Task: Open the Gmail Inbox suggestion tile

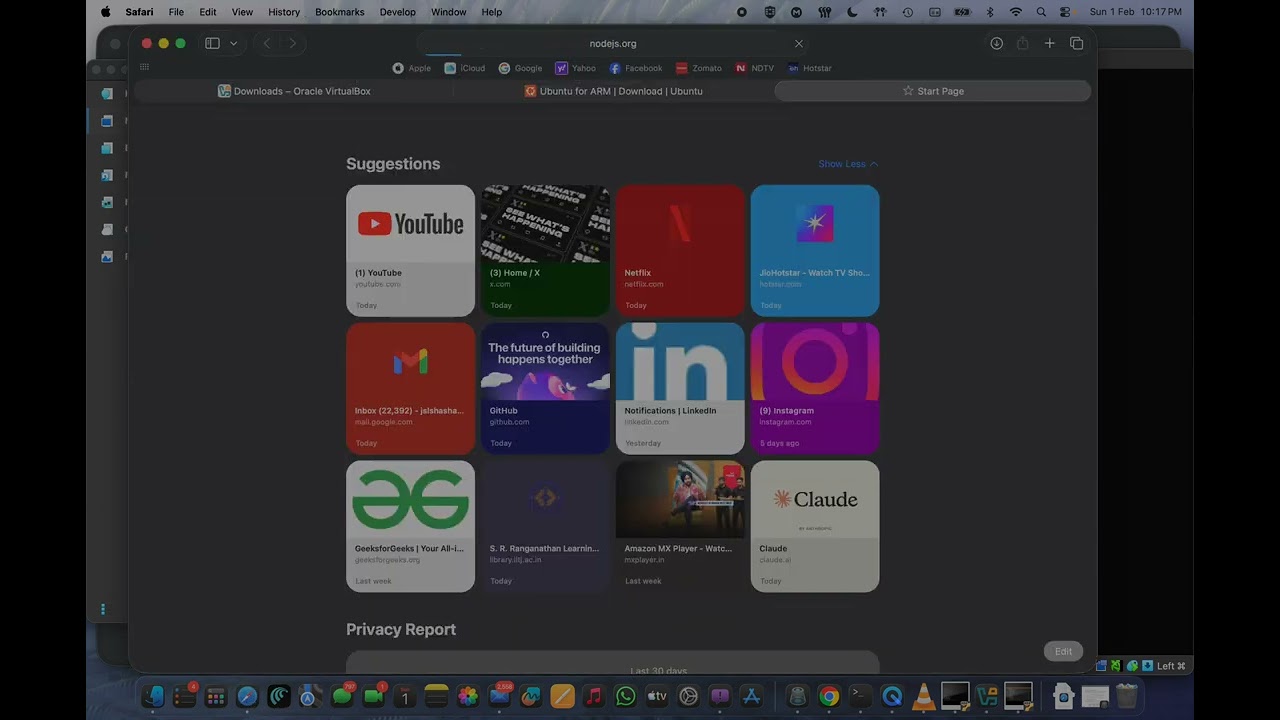Action: [x=410, y=388]
